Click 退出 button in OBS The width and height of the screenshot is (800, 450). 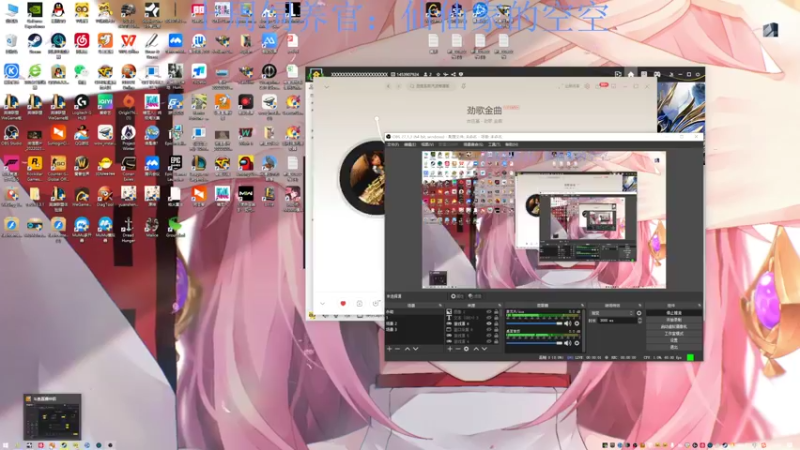point(673,347)
